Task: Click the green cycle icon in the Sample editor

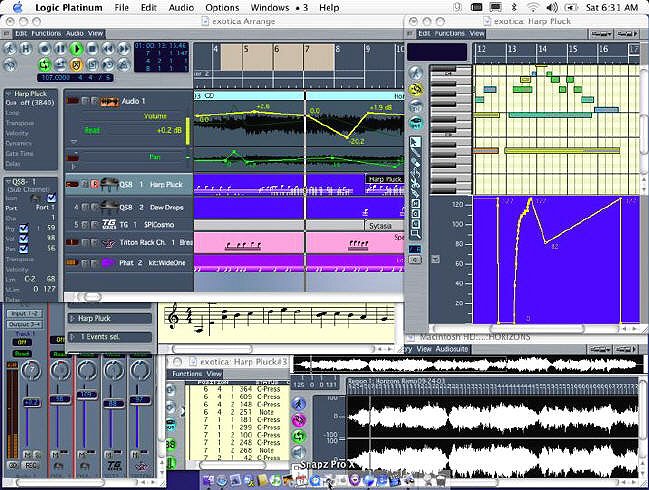Action: click(299, 436)
